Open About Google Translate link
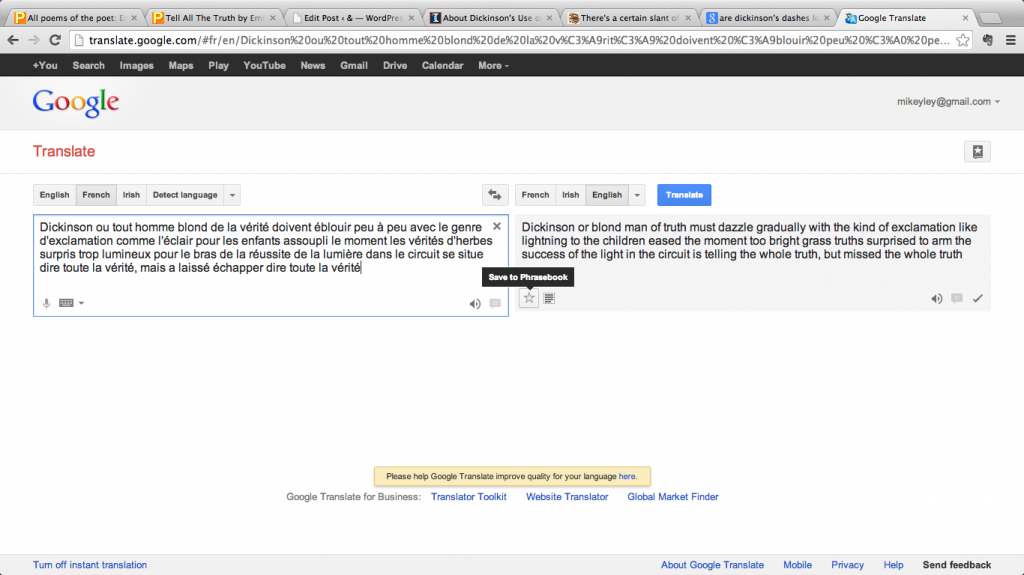 712,565
